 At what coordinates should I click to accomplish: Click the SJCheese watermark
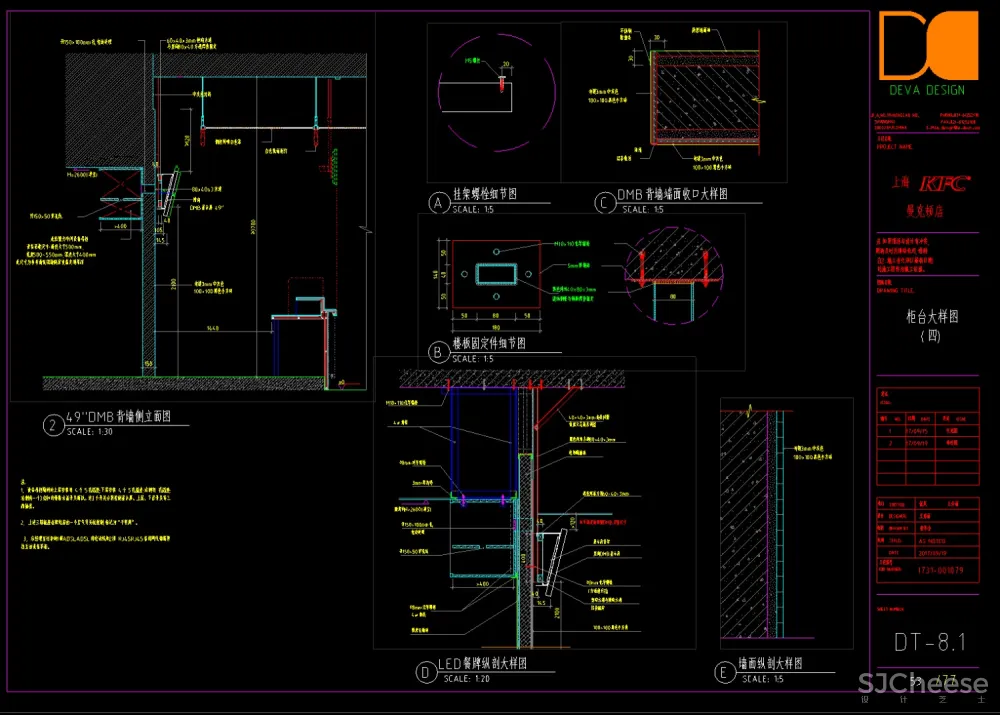pyautogui.click(x=922, y=686)
